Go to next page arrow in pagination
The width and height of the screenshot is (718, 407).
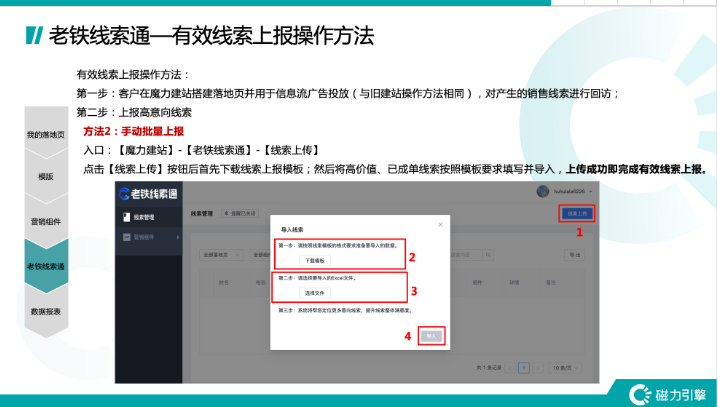(x=538, y=368)
